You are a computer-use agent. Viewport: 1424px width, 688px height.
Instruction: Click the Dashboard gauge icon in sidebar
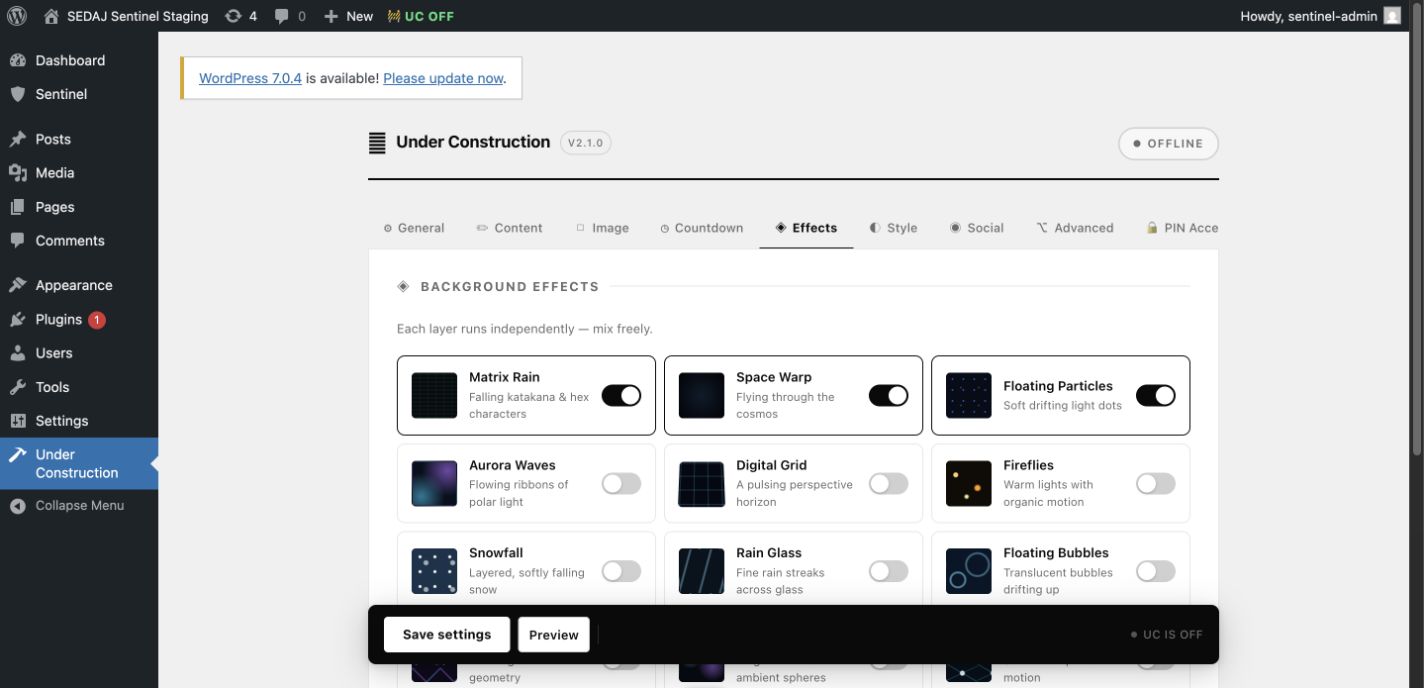17,60
